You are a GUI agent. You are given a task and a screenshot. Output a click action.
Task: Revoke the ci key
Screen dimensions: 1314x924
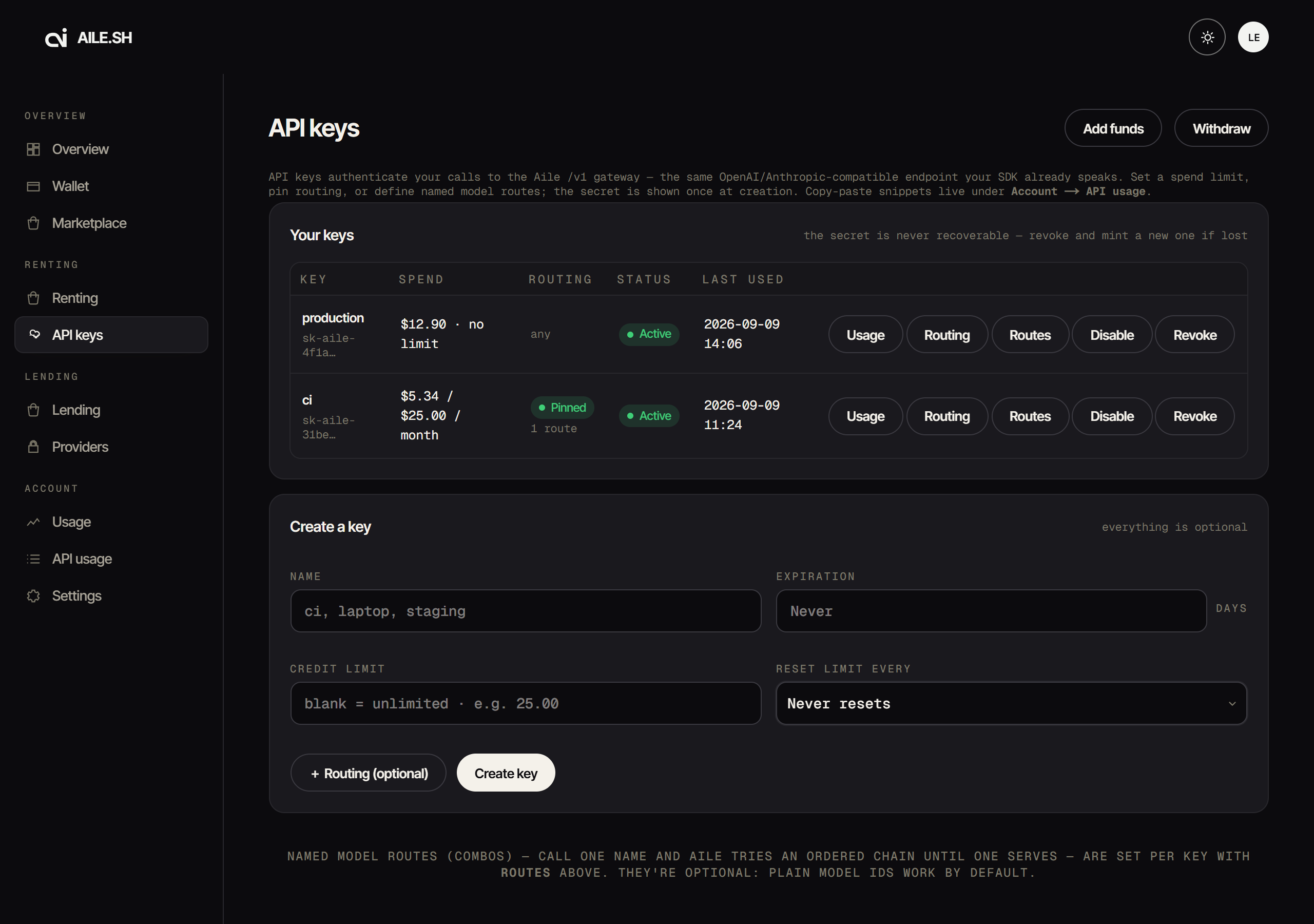[1194, 416]
